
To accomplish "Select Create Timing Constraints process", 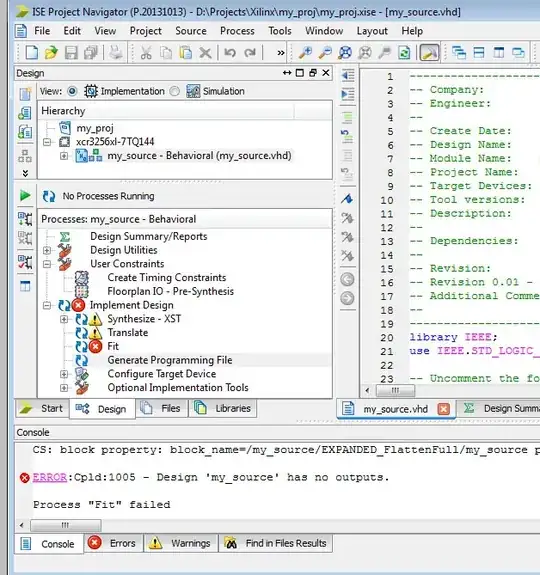I will (166, 278).
